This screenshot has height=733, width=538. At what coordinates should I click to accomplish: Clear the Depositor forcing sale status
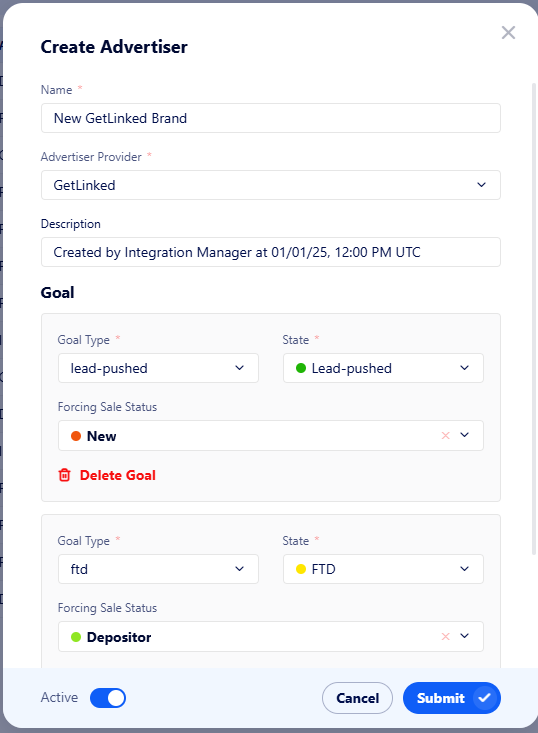click(445, 636)
